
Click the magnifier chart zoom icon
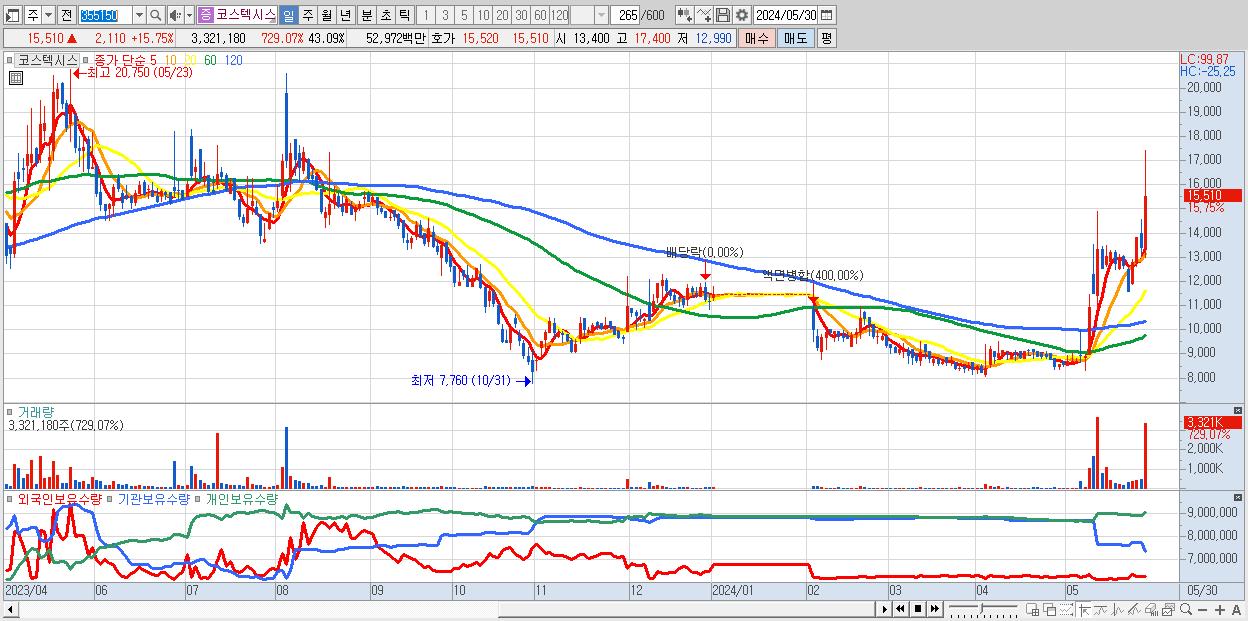tap(1186, 610)
